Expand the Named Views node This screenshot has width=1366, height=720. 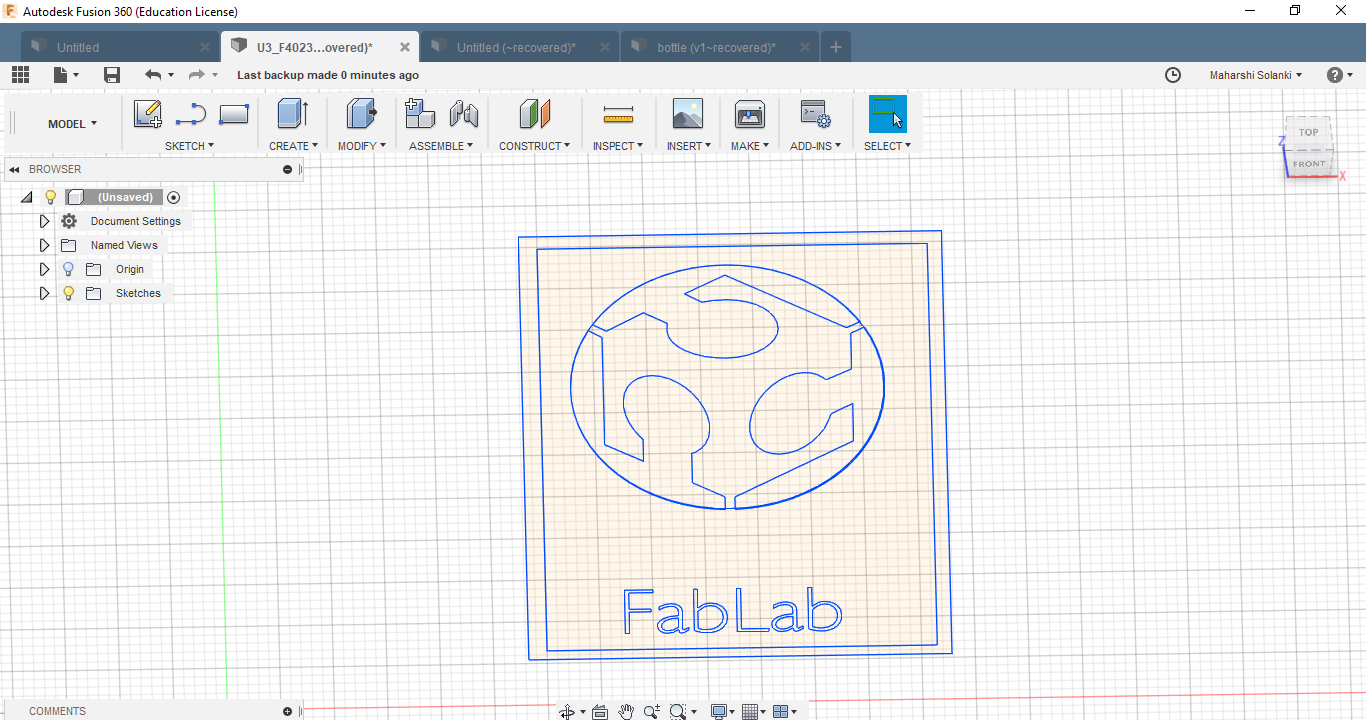tap(44, 245)
